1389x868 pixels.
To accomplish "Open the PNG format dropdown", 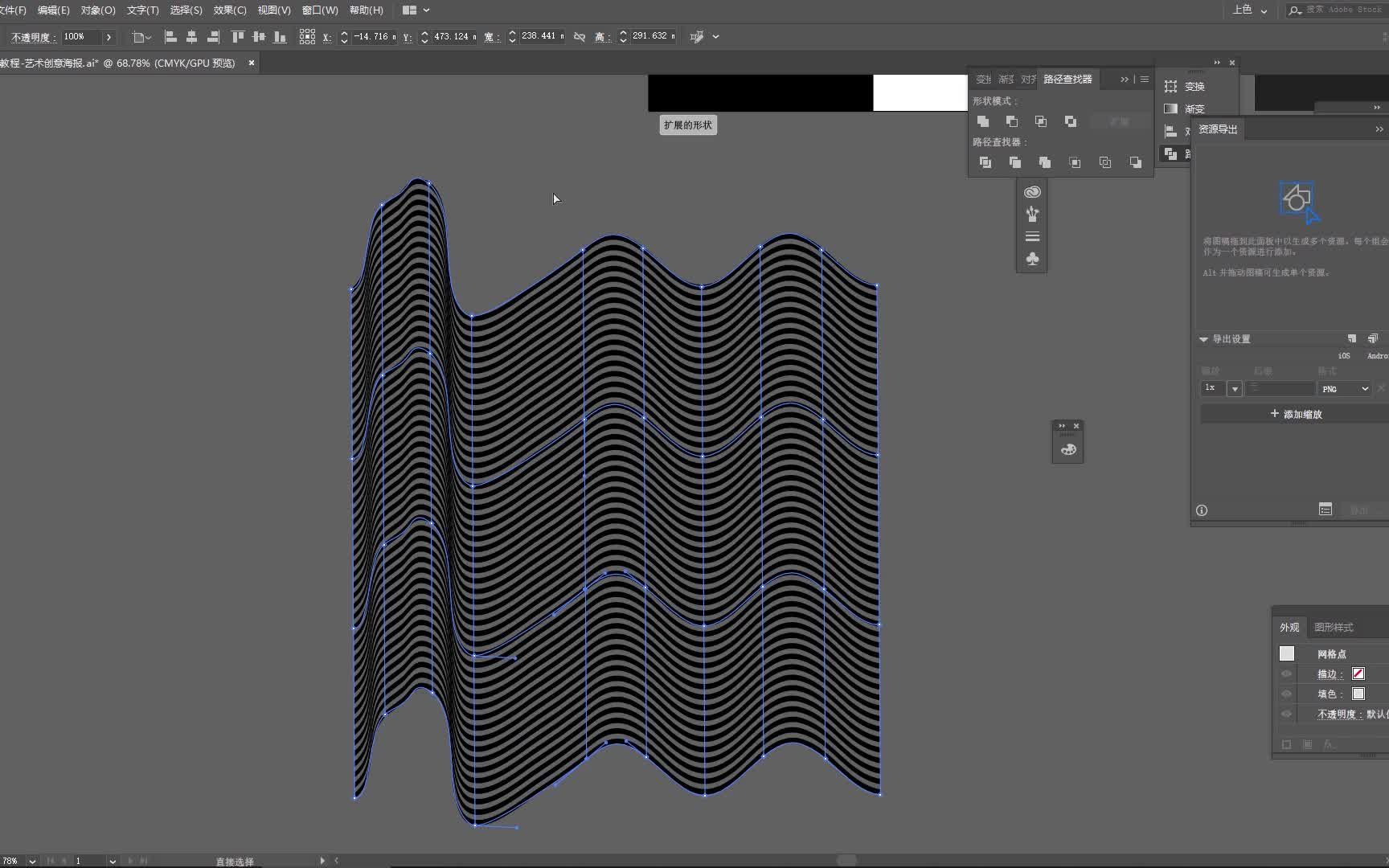I will click(x=1345, y=389).
